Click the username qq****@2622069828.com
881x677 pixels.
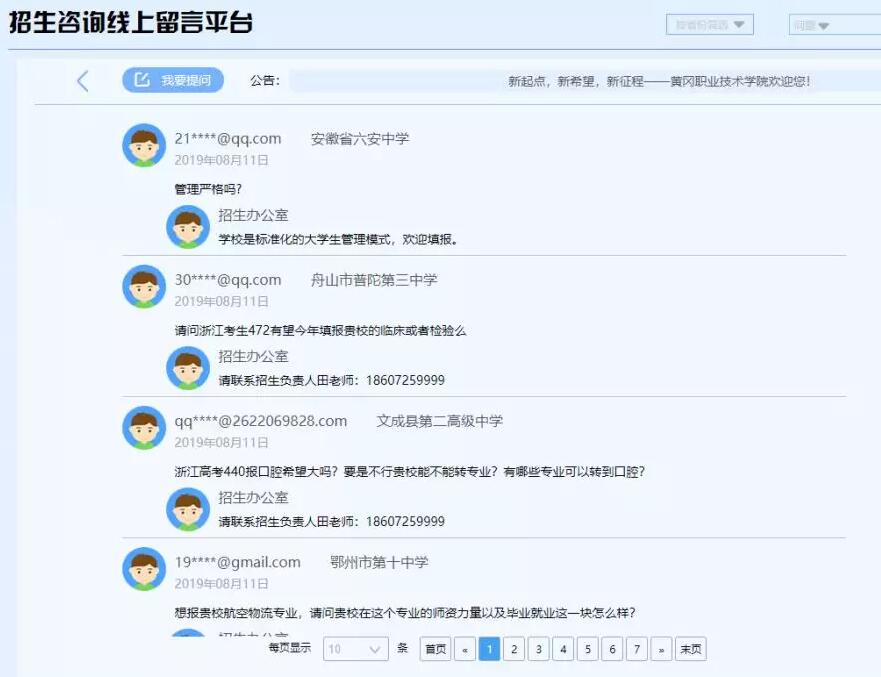tap(261, 421)
